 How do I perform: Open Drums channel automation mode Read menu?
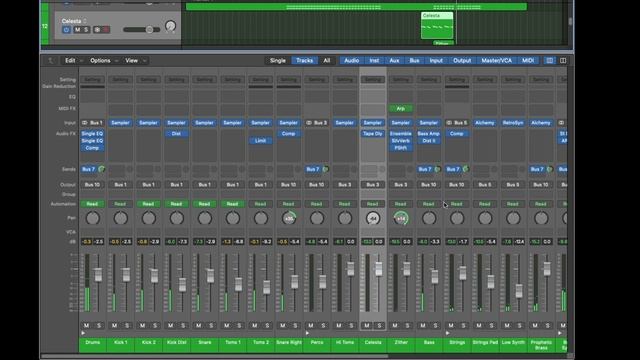[92, 204]
